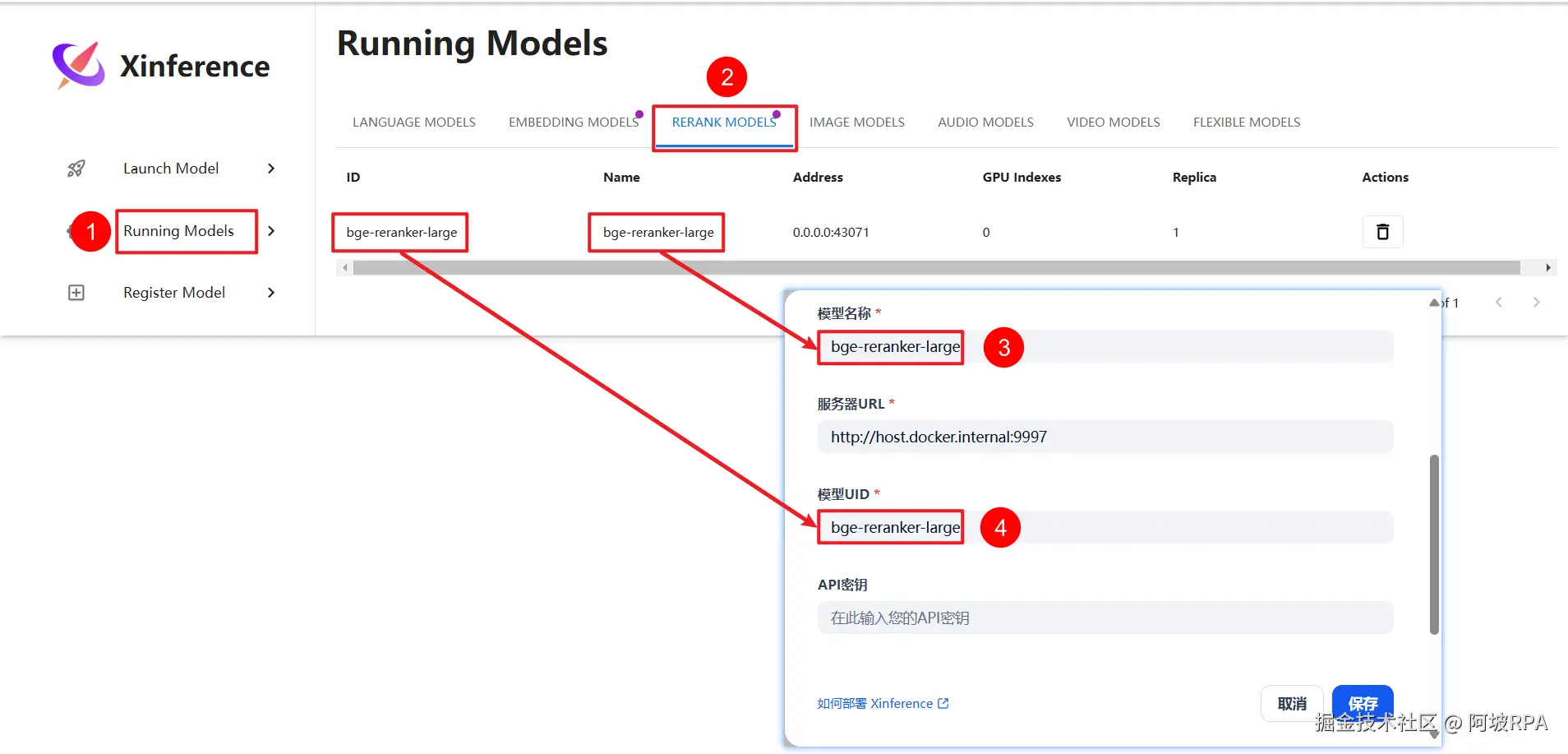The width and height of the screenshot is (1568, 754).
Task: Go to previous page arrow in pagination
Action: (x=1499, y=303)
